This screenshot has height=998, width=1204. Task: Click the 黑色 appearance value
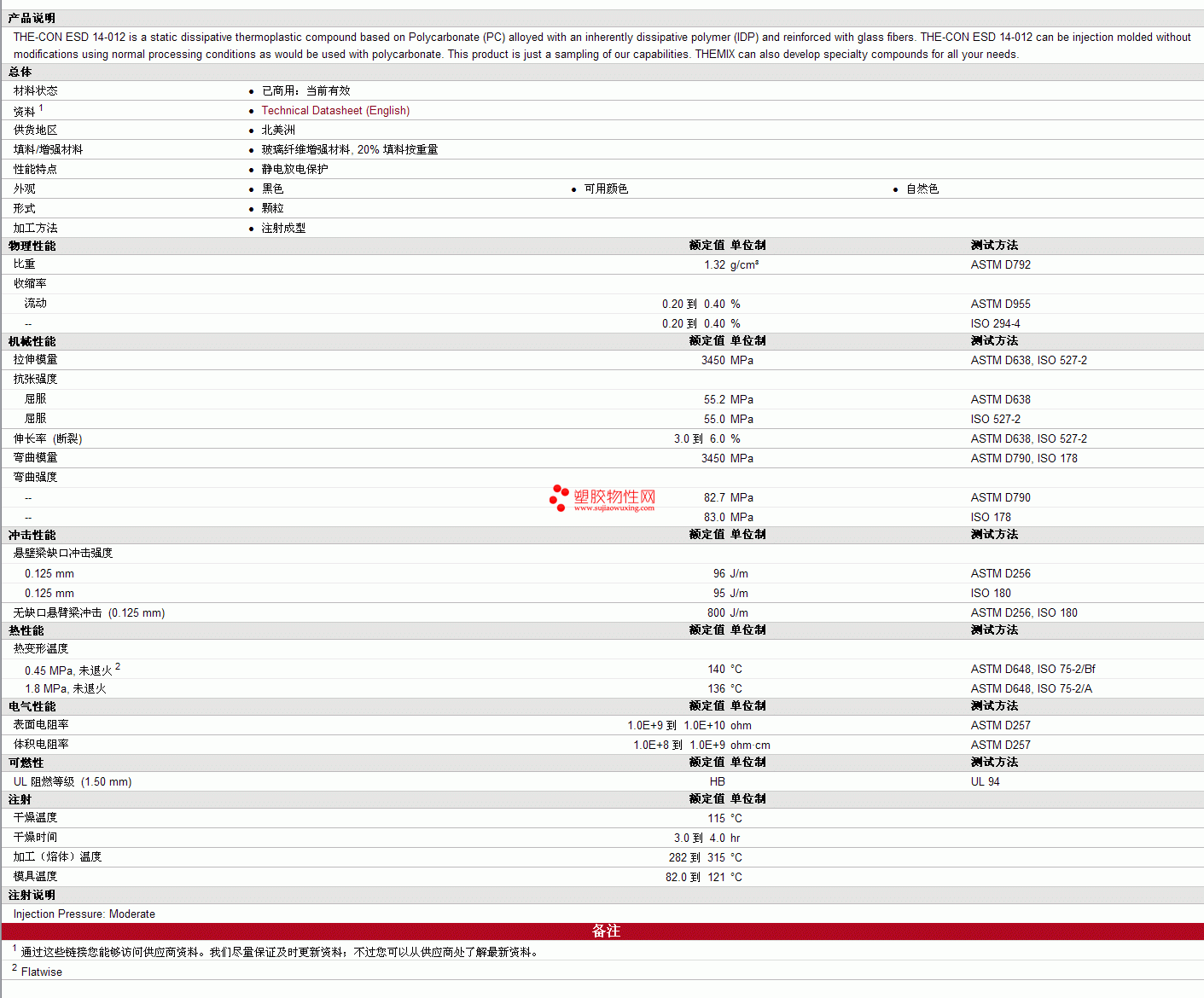tap(273, 189)
